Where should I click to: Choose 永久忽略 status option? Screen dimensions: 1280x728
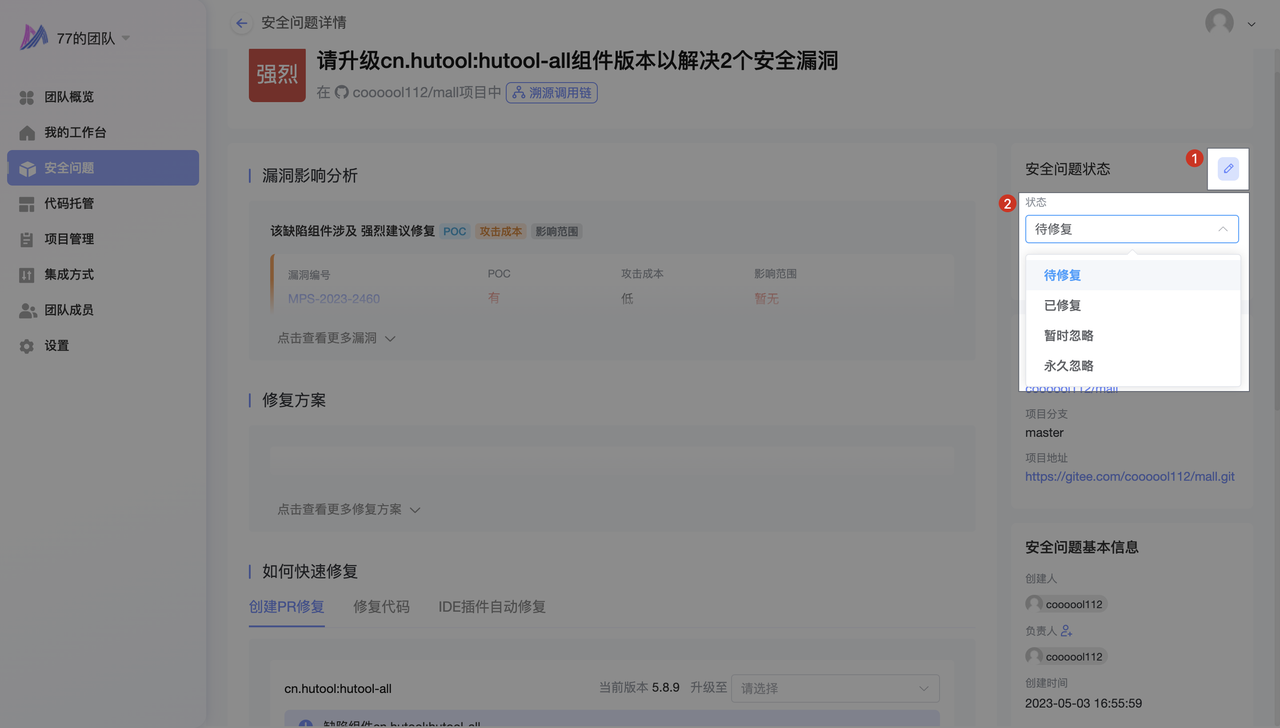point(1068,366)
